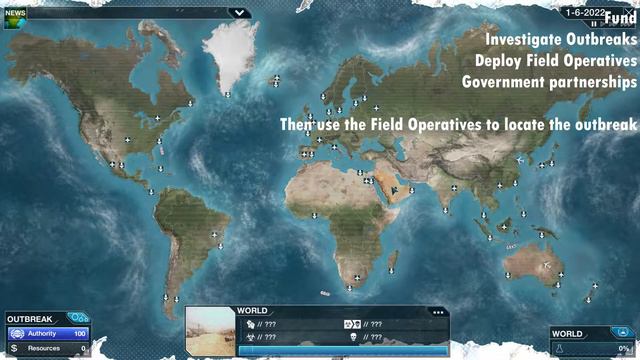
Task: Select the New Zealand port marker
Action: [589, 300]
